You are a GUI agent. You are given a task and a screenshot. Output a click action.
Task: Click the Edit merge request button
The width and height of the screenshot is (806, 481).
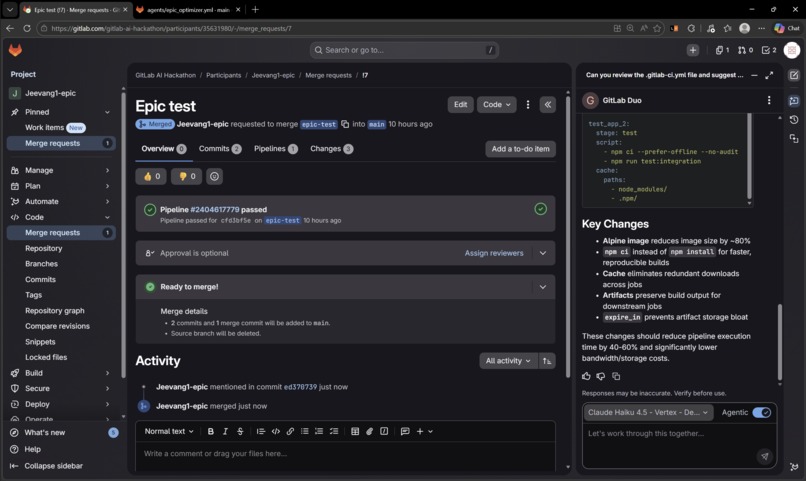click(x=461, y=104)
